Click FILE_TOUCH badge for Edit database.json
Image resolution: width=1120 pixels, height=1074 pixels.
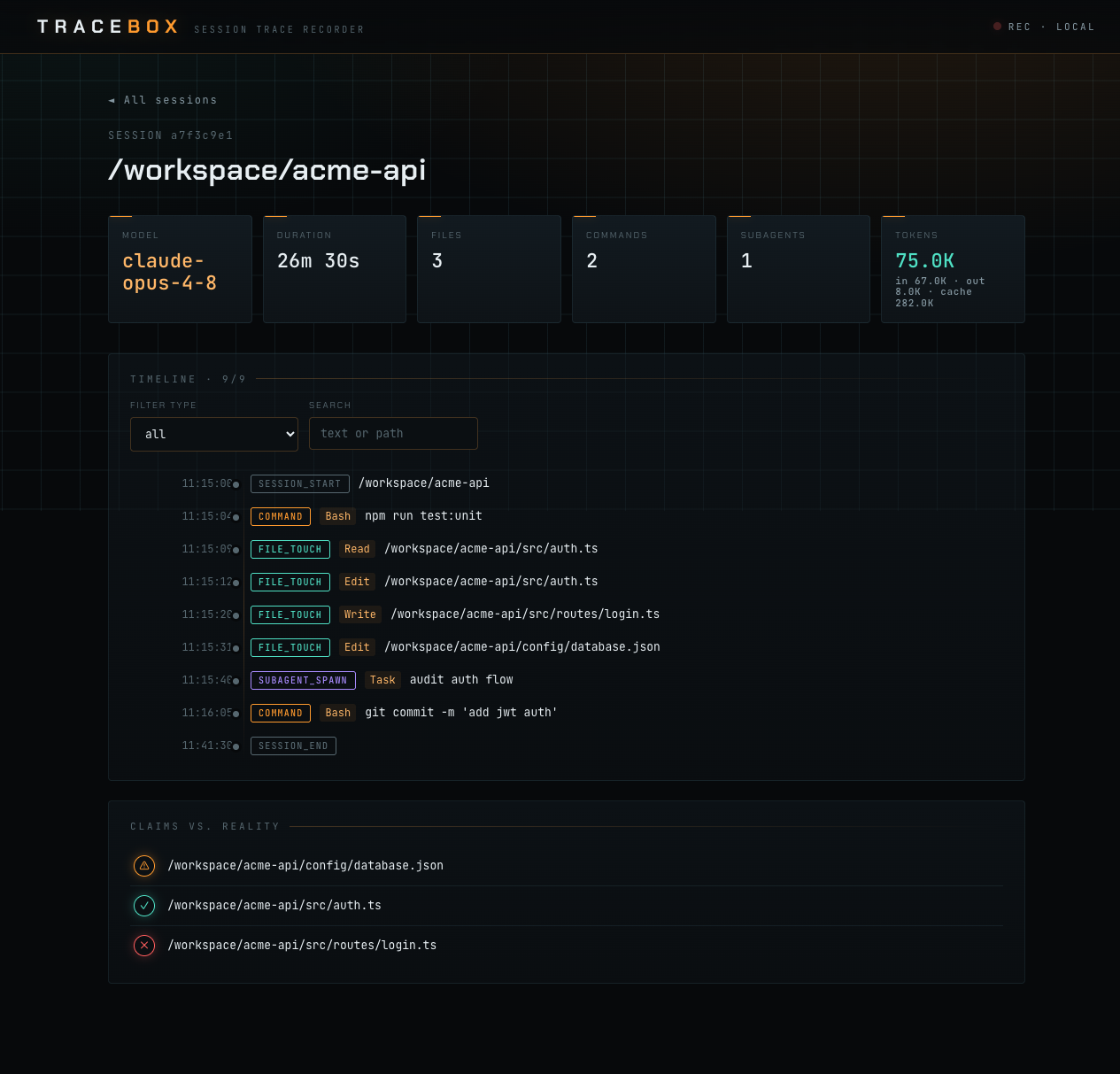(x=290, y=647)
